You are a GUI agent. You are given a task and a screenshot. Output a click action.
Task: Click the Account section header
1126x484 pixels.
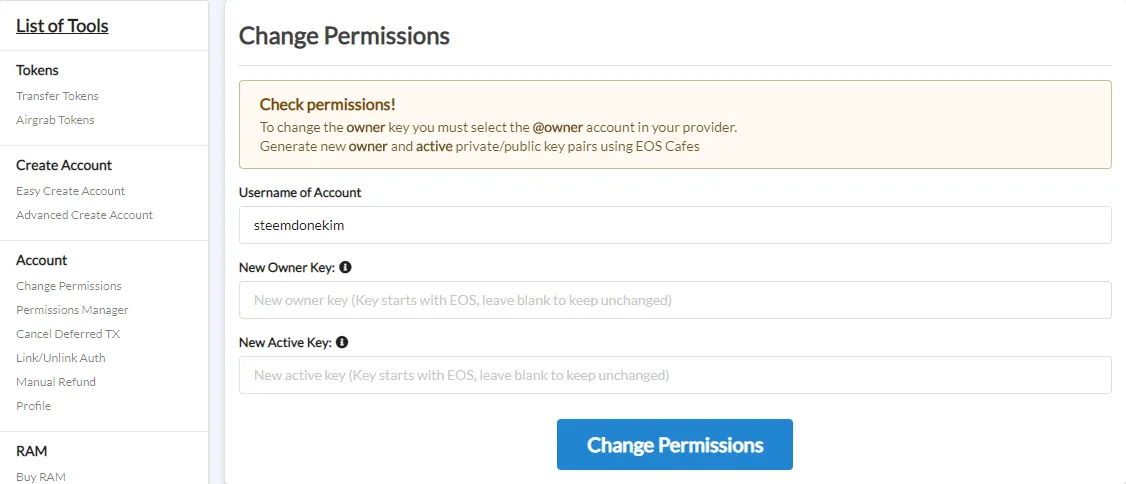tap(42, 260)
